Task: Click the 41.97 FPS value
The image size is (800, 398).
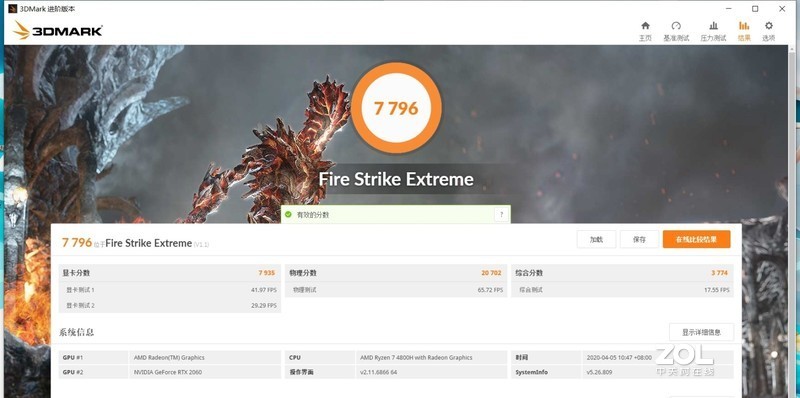Action: point(264,290)
